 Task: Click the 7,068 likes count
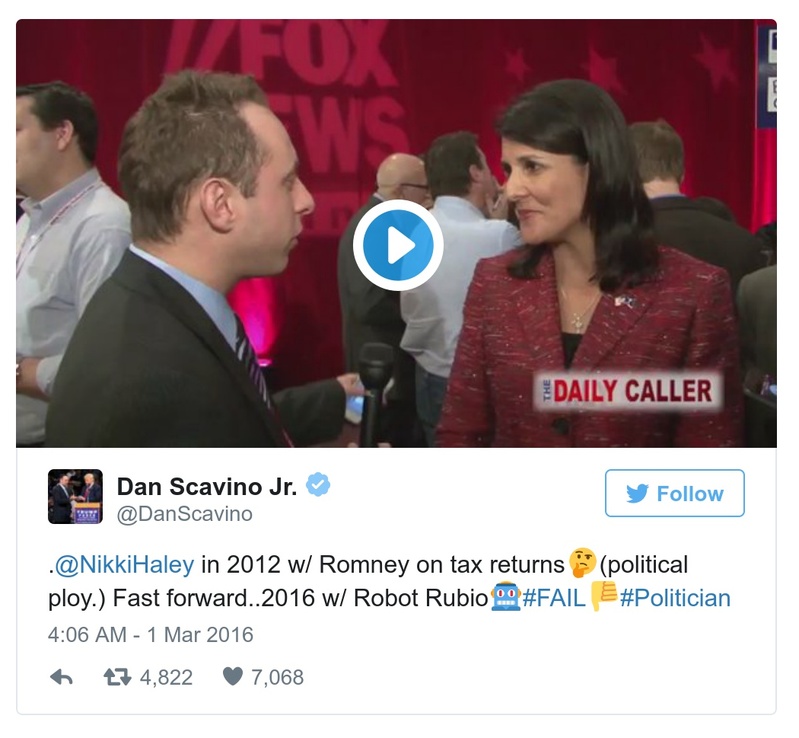tap(277, 677)
